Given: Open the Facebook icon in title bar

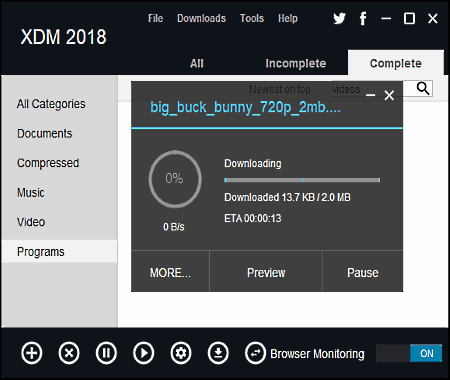Looking at the screenshot, I should [363, 18].
